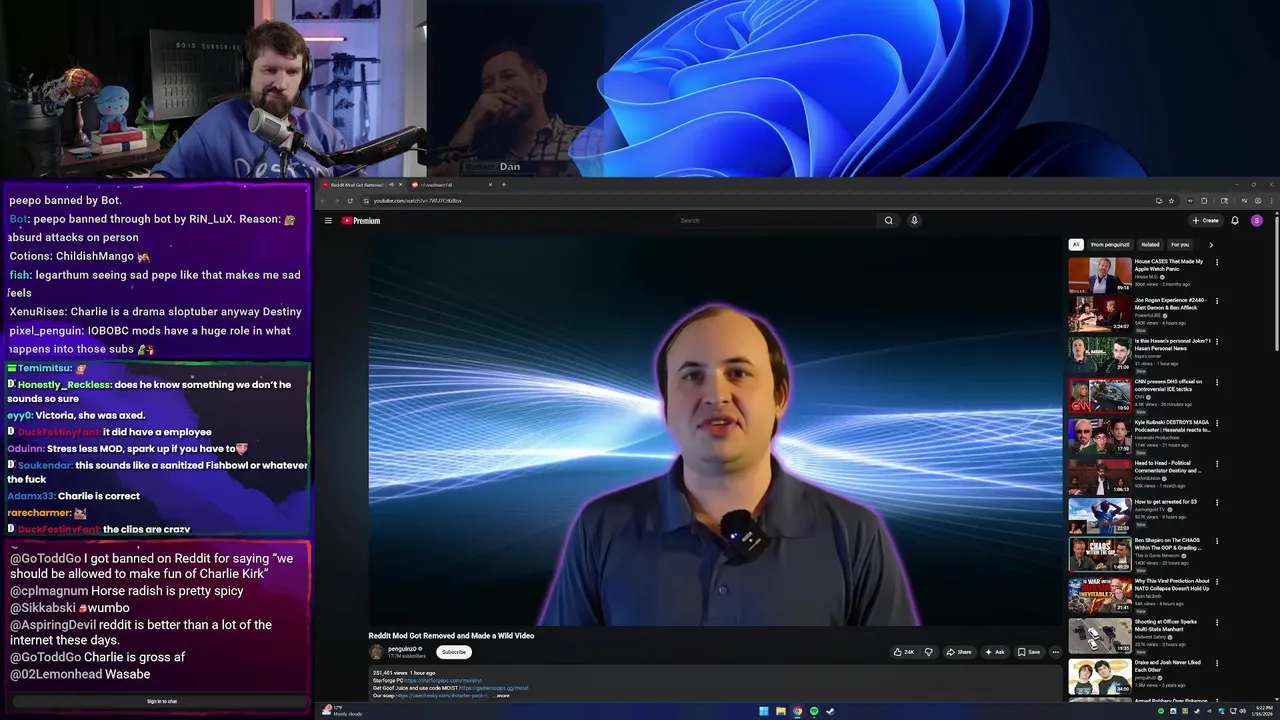Open House CASES Apple Watch Panic video

tap(1100, 275)
